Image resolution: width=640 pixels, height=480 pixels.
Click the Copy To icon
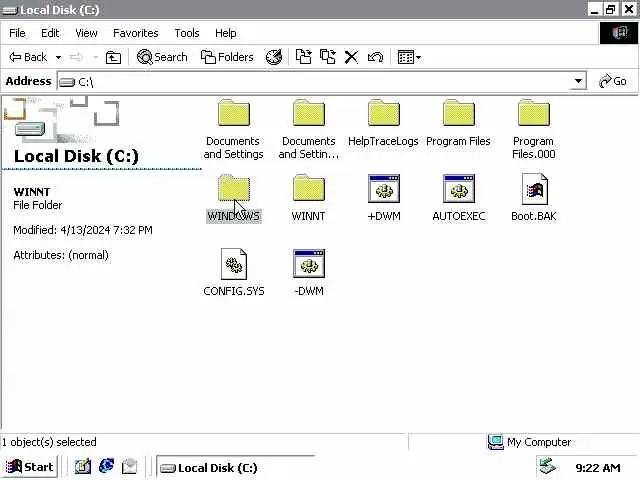(327, 57)
